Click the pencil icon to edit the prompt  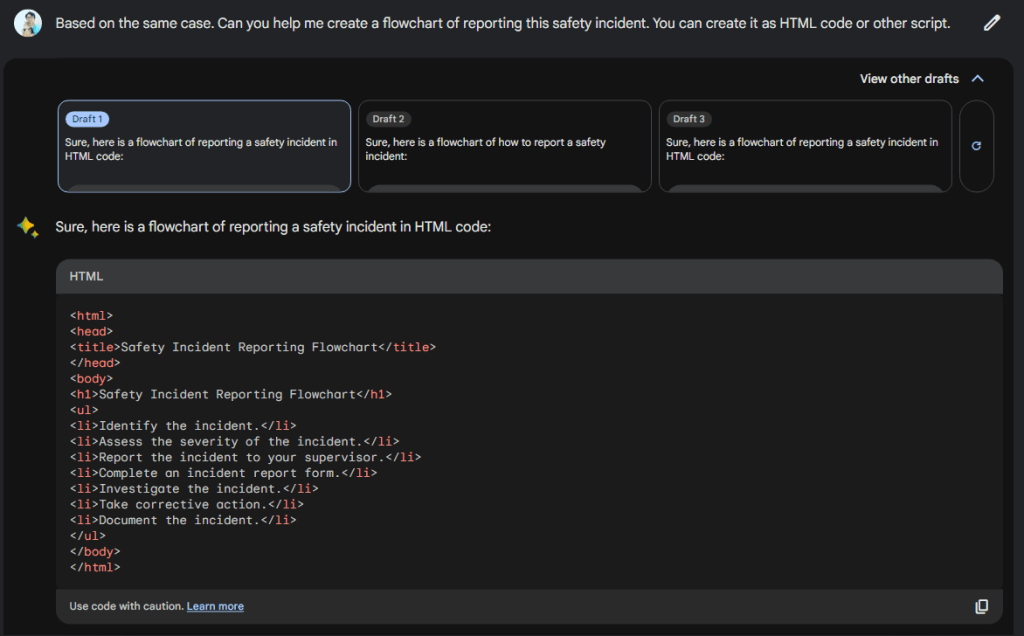(991, 23)
